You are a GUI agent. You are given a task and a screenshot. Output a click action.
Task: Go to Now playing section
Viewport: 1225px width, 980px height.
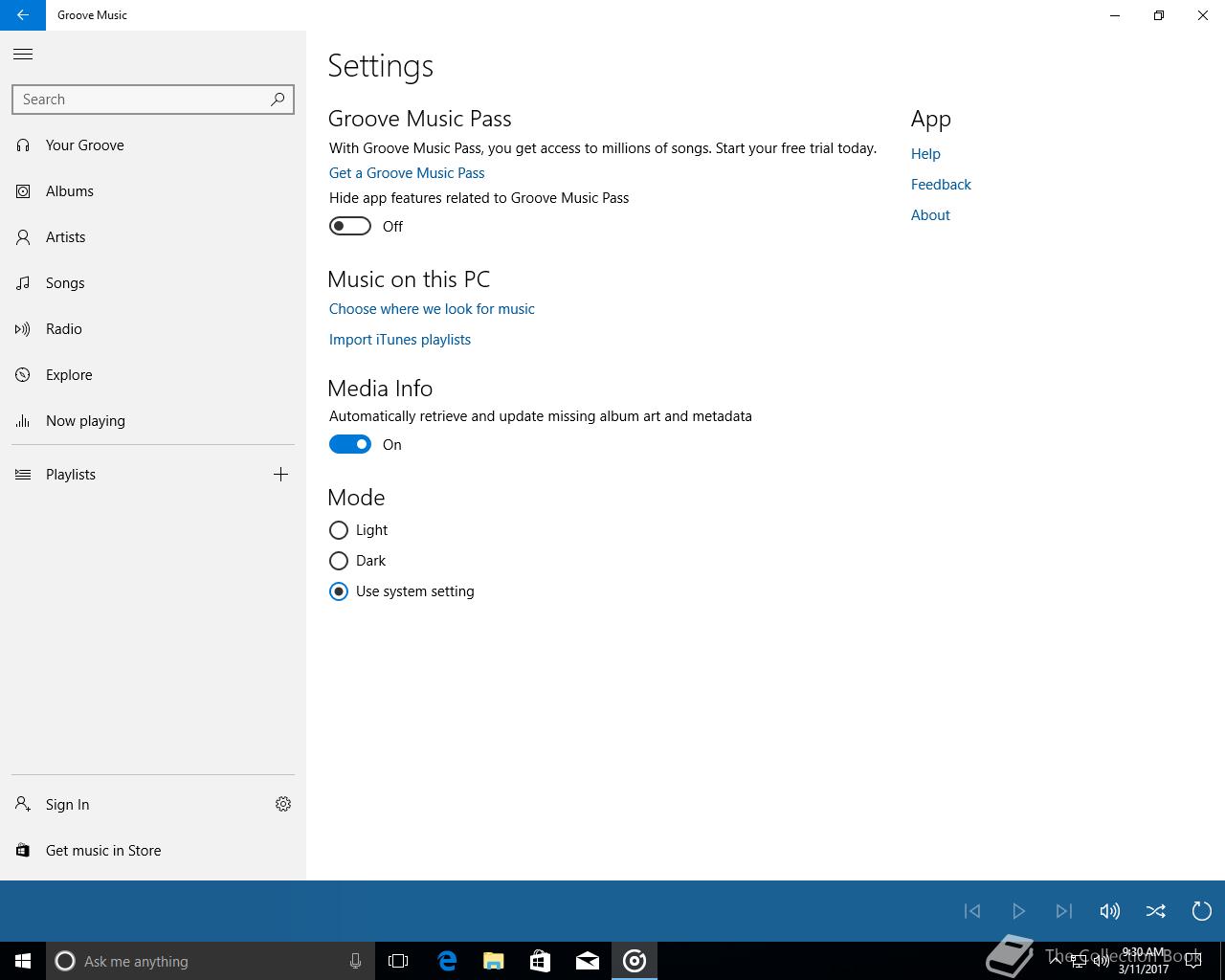[x=85, y=421]
